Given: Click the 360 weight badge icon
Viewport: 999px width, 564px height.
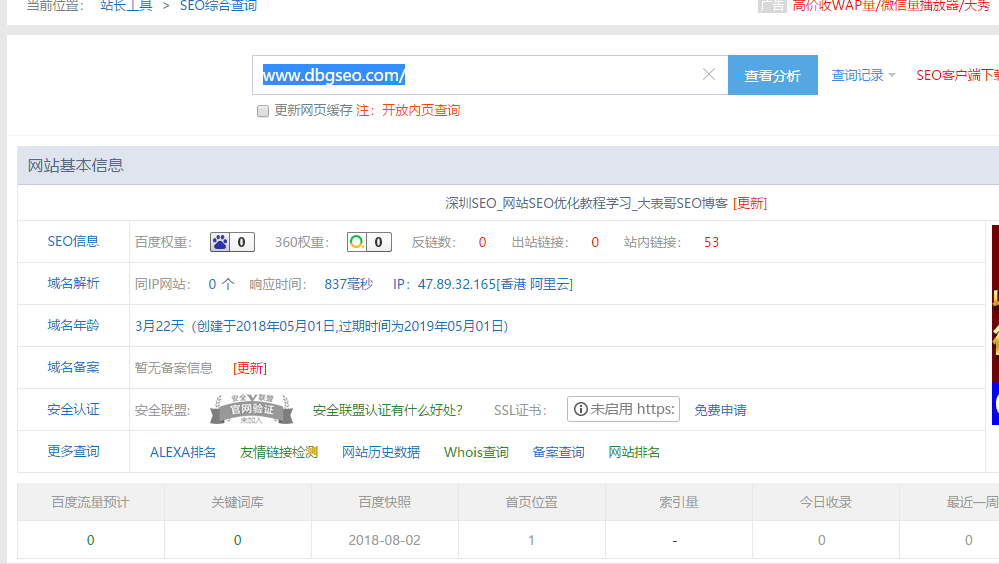Looking at the screenshot, I should 369,242.
